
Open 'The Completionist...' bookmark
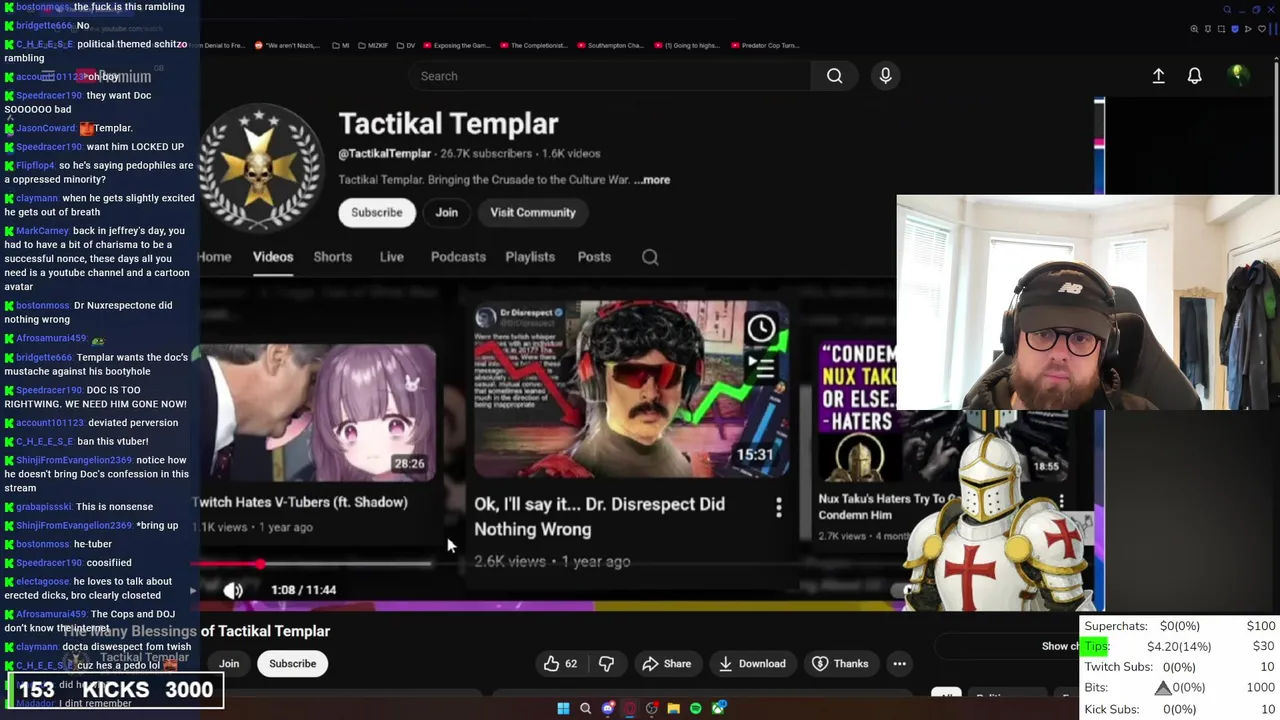point(534,45)
